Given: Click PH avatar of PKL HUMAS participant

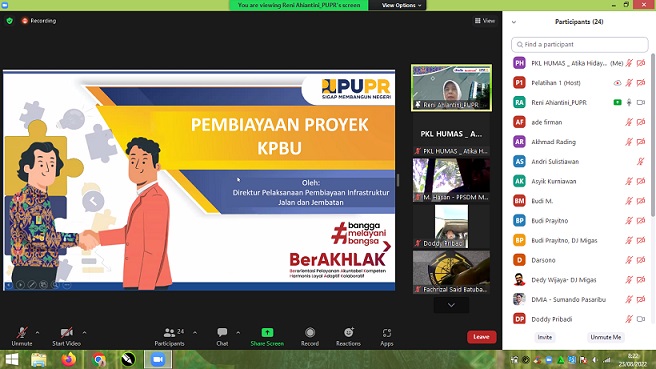Looking at the screenshot, I should click(519, 63).
